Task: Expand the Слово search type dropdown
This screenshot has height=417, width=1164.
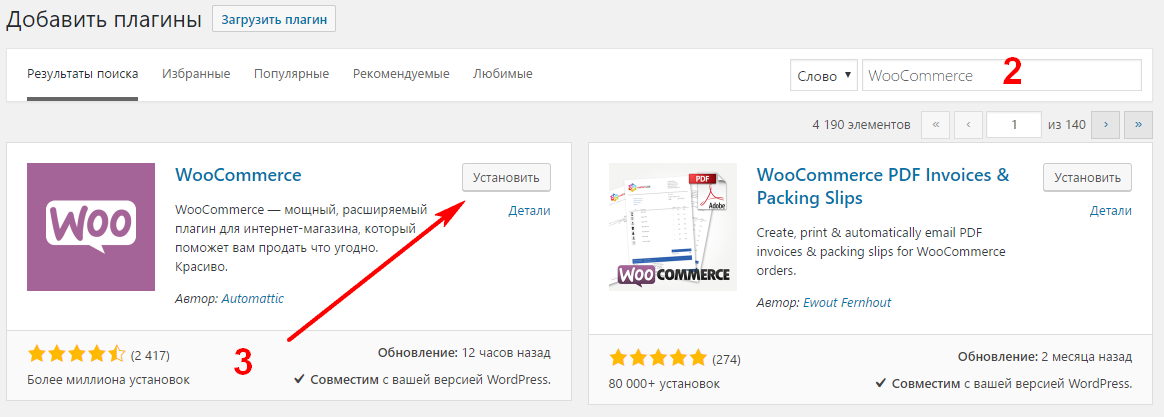Action: pos(824,76)
